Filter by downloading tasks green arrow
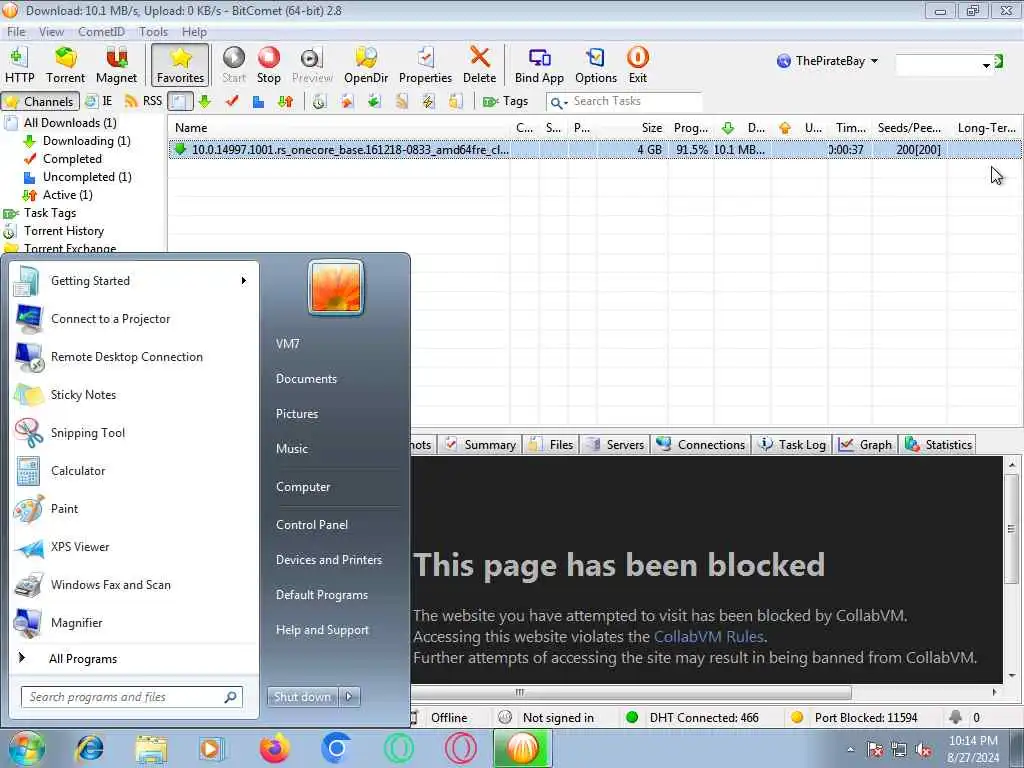Image resolution: width=1024 pixels, height=768 pixels. point(204,101)
